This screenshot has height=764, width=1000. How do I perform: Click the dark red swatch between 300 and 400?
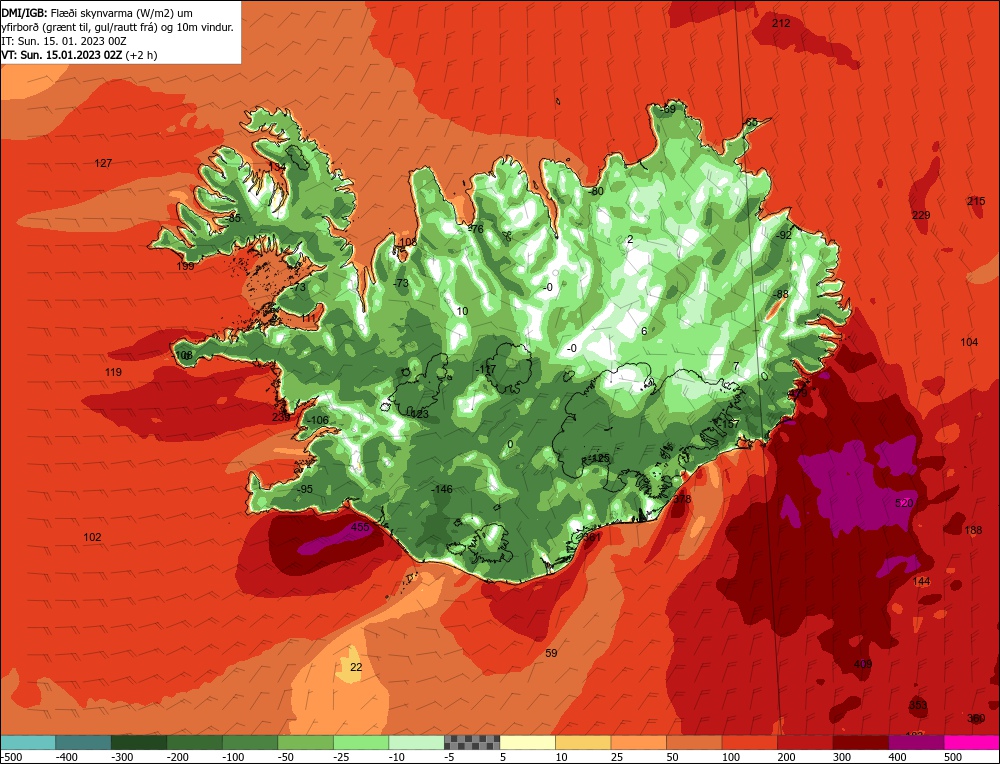pyautogui.click(x=860, y=742)
